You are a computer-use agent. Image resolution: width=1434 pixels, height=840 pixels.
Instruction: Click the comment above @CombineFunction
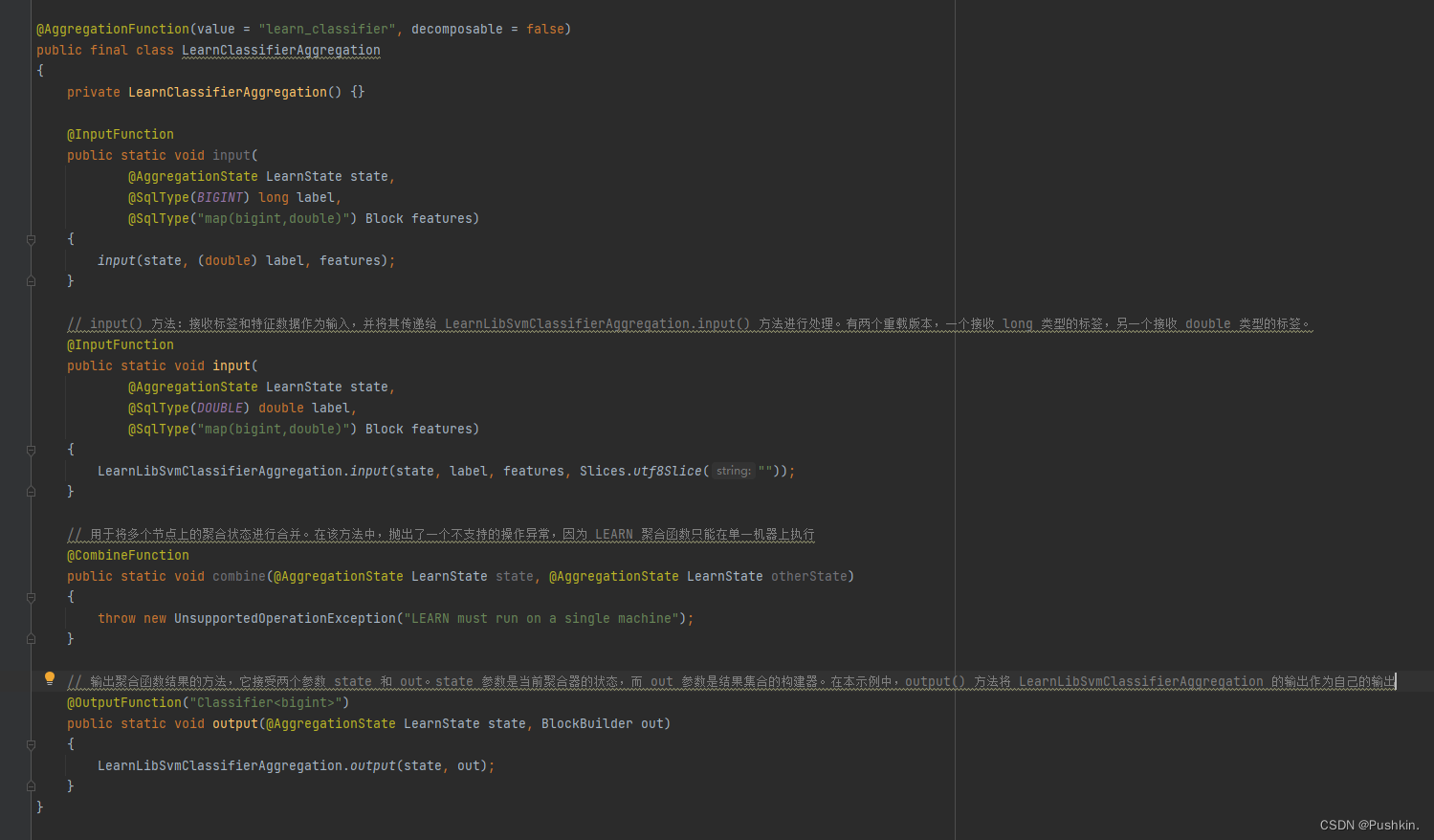click(x=441, y=535)
